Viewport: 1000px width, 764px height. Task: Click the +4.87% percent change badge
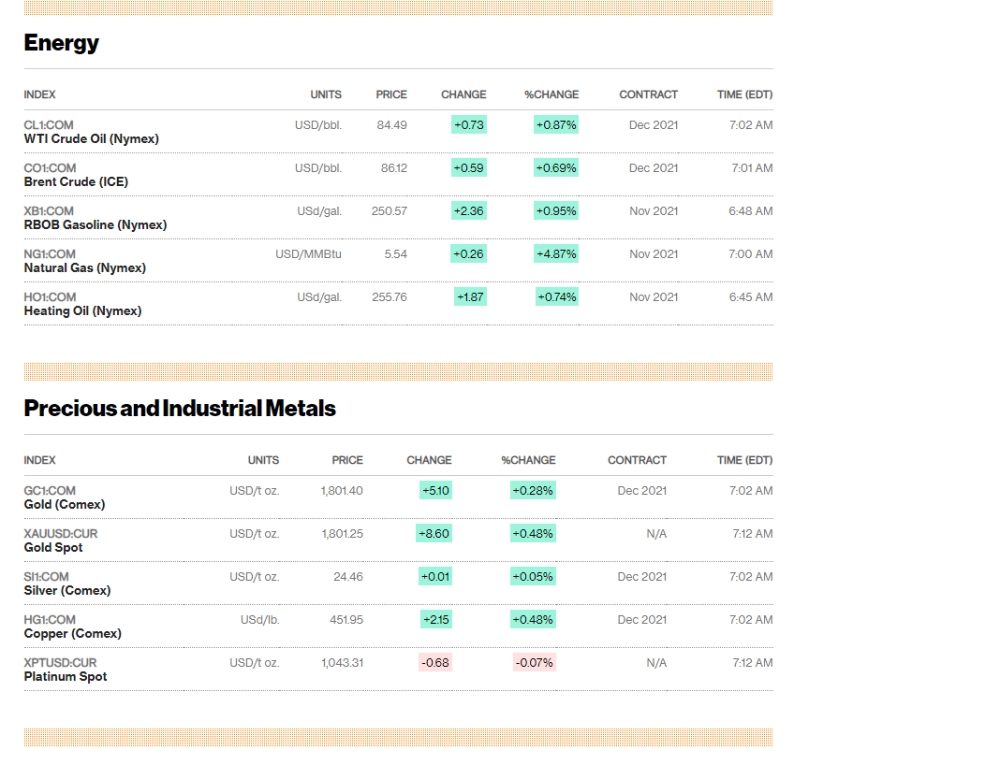pos(556,254)
